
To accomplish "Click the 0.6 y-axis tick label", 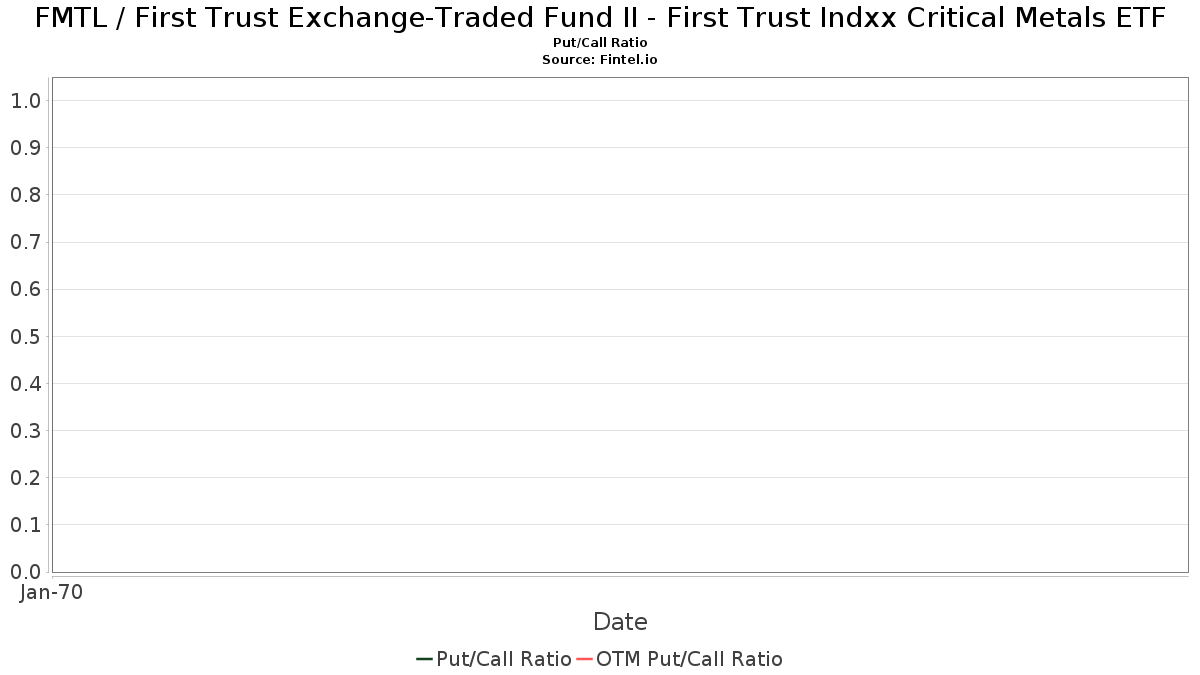I will coord(25,289).
